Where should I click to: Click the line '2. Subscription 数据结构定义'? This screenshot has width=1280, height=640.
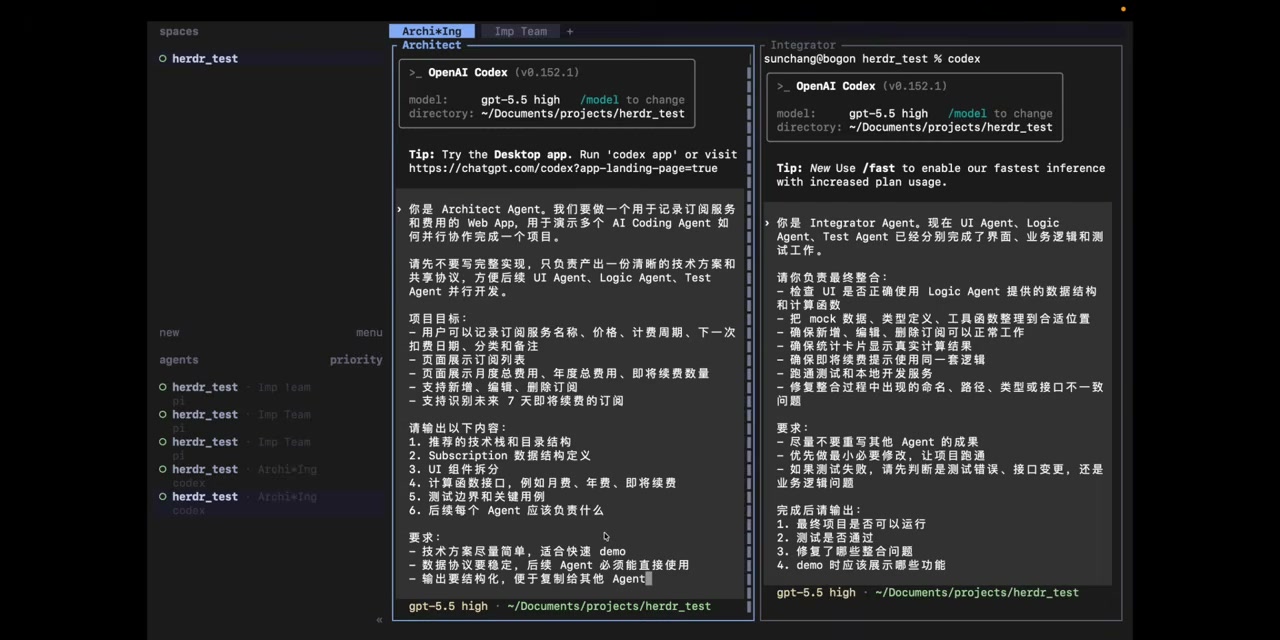click(x=500, y=456)
